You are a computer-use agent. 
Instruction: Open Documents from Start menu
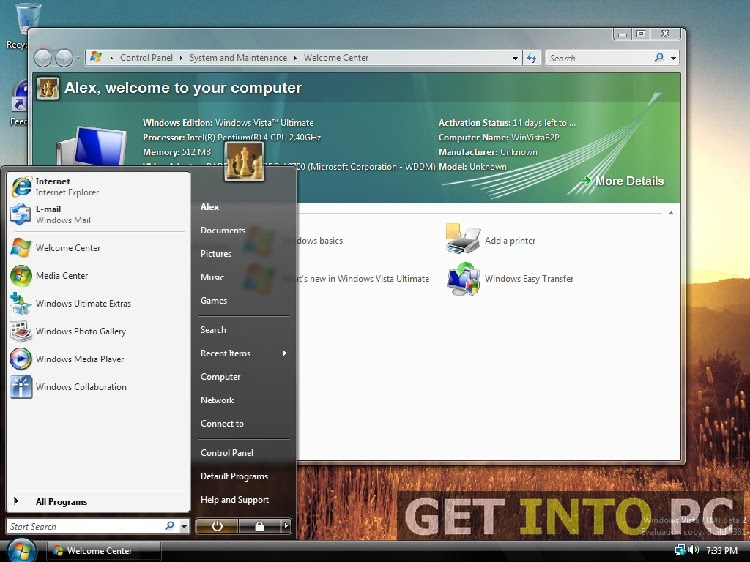(x=222, y=230)
